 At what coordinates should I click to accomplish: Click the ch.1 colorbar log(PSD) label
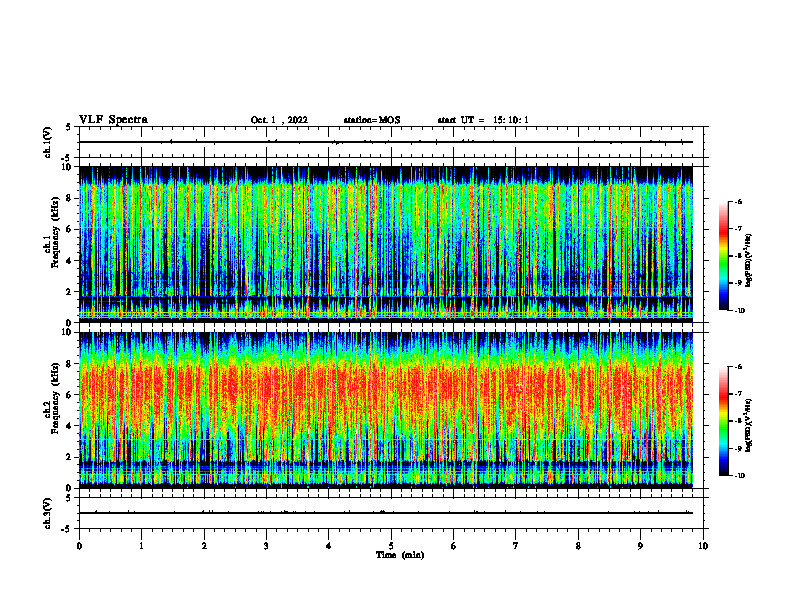pyautogui.click(x=749, y=260)
